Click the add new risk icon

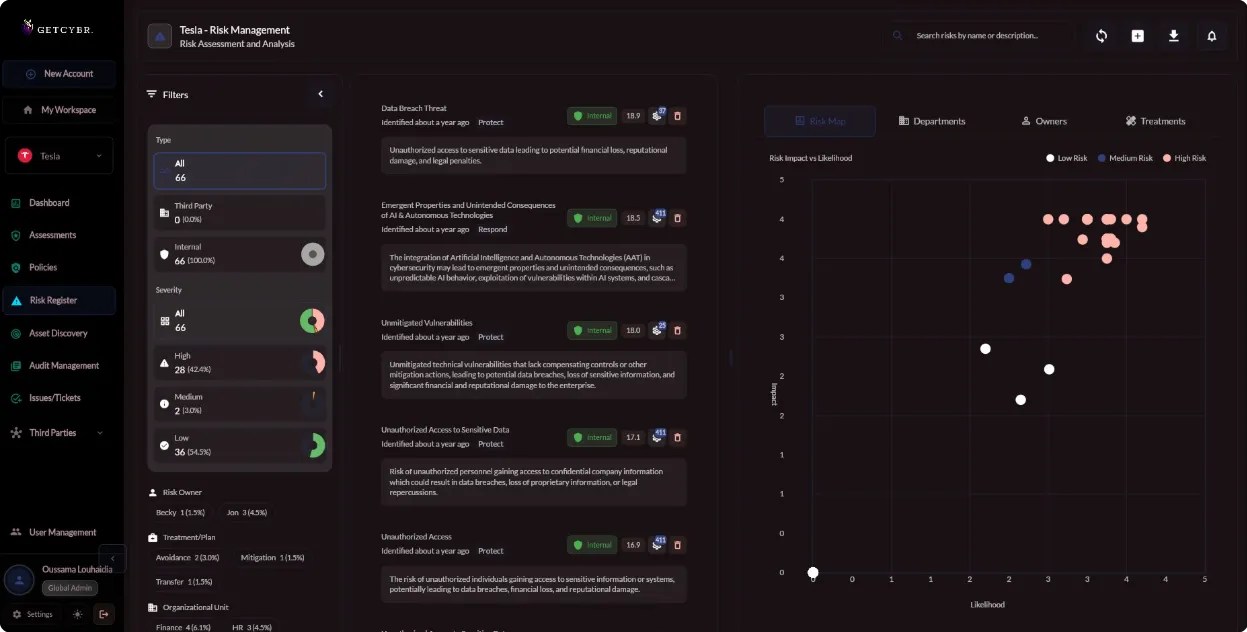coord(1137,35)
